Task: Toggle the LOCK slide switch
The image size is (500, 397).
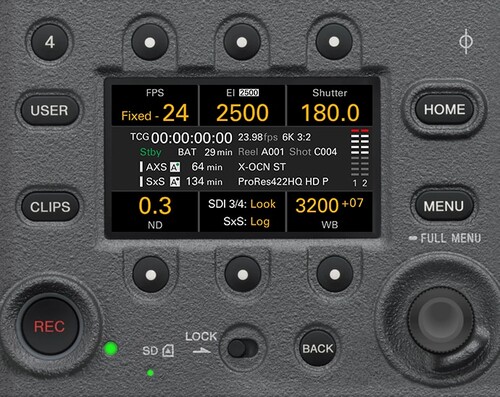Action: (x=243, y=349)
